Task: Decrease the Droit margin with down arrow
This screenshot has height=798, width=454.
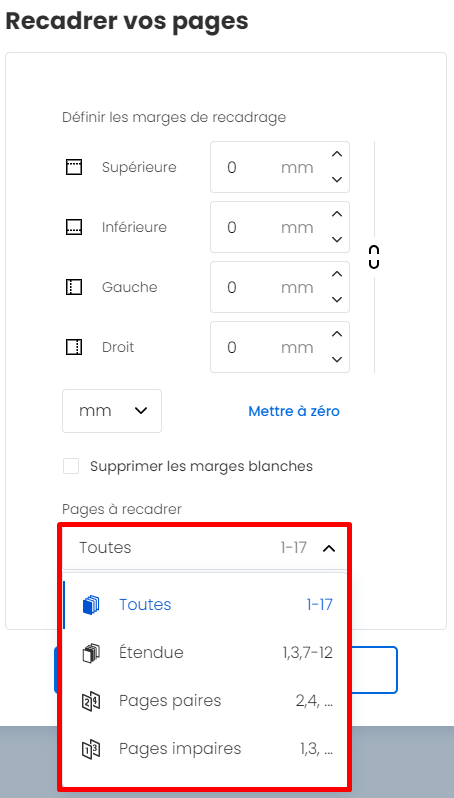Action: click(x=337, y=360)
